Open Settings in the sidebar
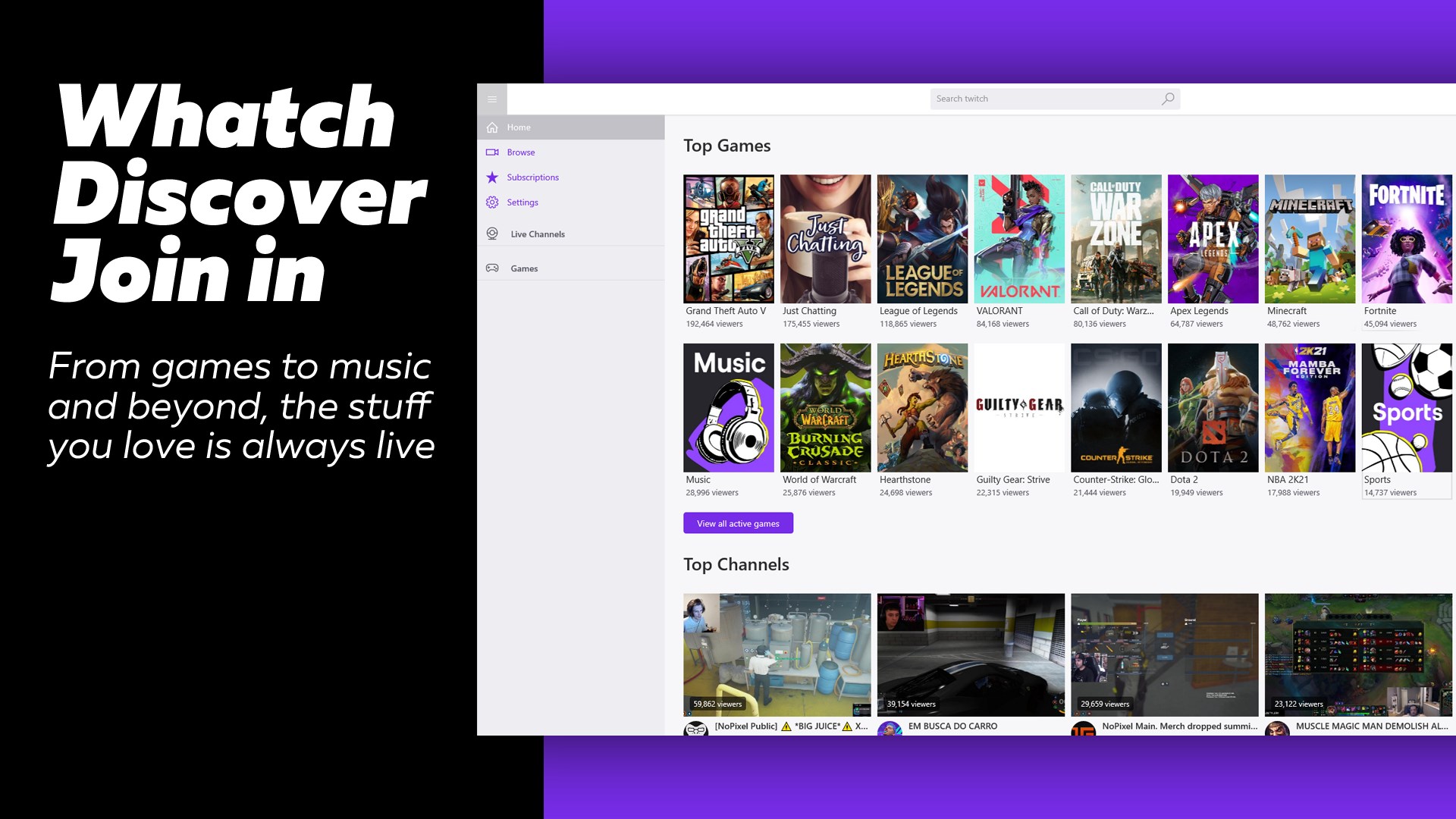The width and height of the screenshot is (1456, 819). (x=570, y=202)
